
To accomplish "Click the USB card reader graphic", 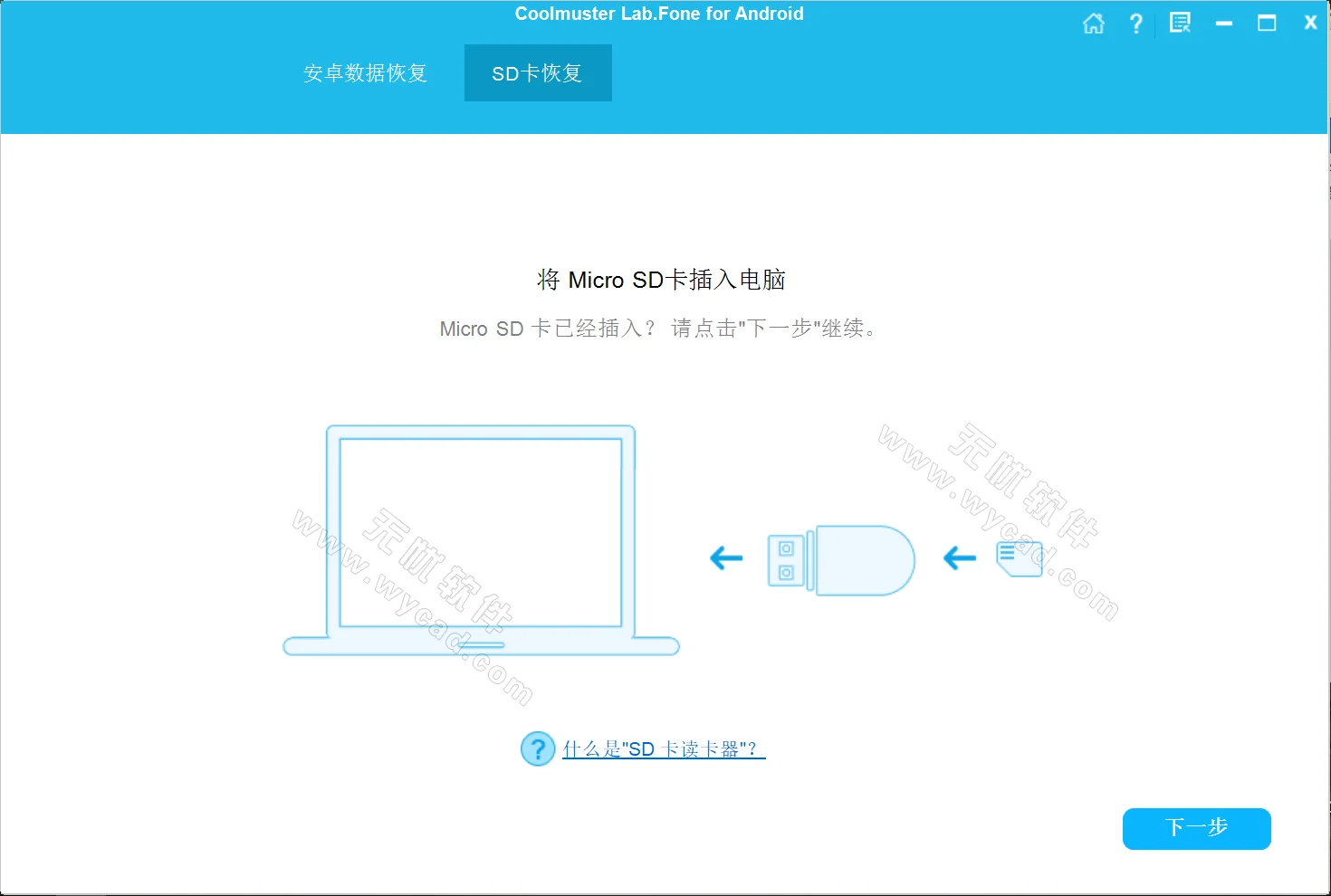I will tap(842, 559).
